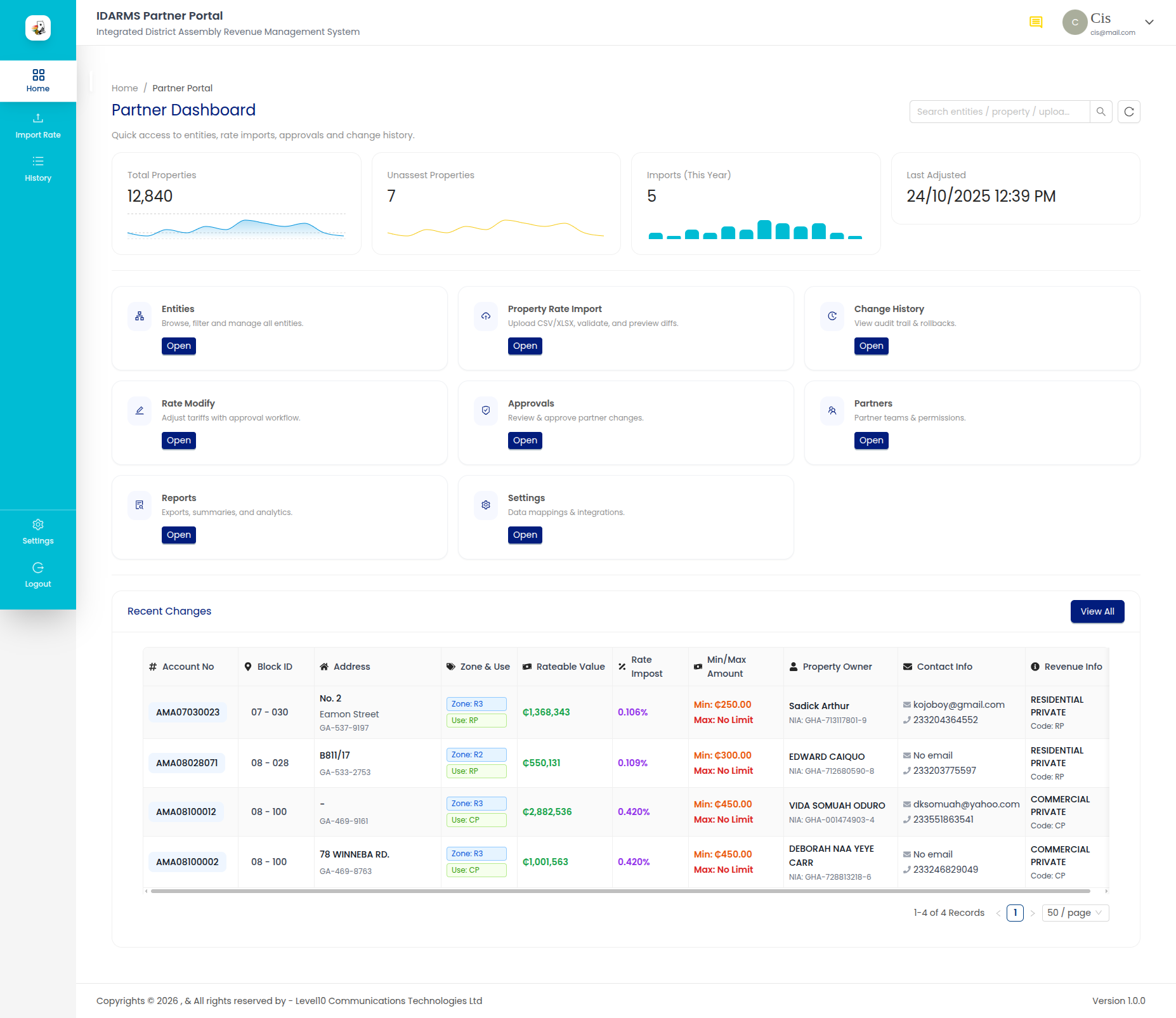Open the Partners card
1176x1018 pixels.
(x=872, y=440)
